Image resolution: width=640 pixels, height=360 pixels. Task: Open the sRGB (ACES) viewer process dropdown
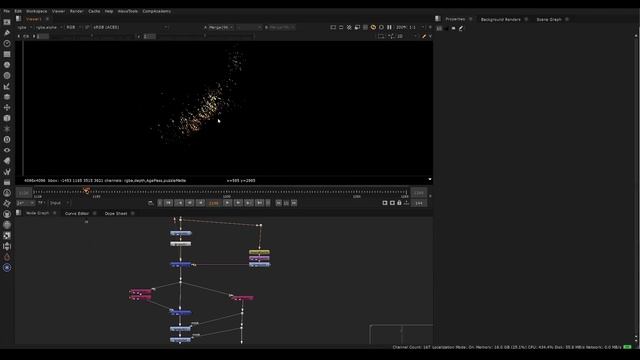[130, 27]
